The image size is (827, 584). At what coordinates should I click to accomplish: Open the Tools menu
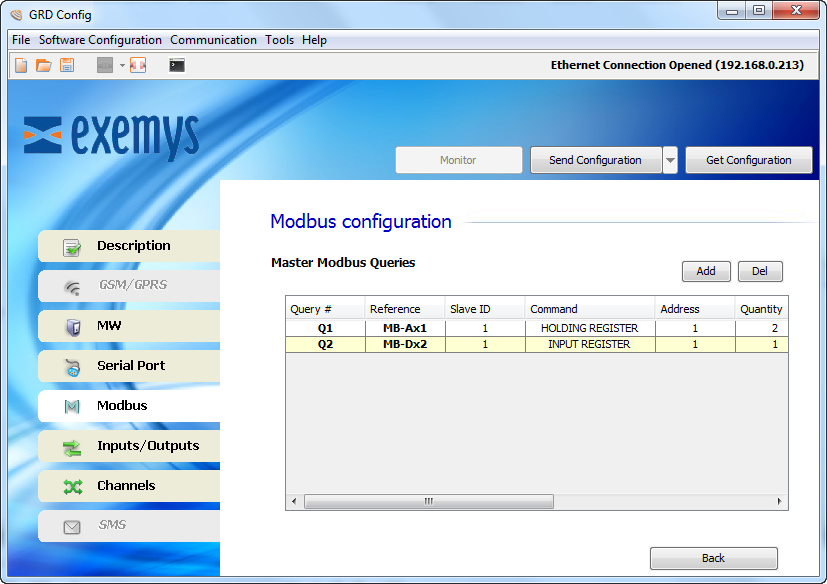pyautogui.click(x=279, y=40)
